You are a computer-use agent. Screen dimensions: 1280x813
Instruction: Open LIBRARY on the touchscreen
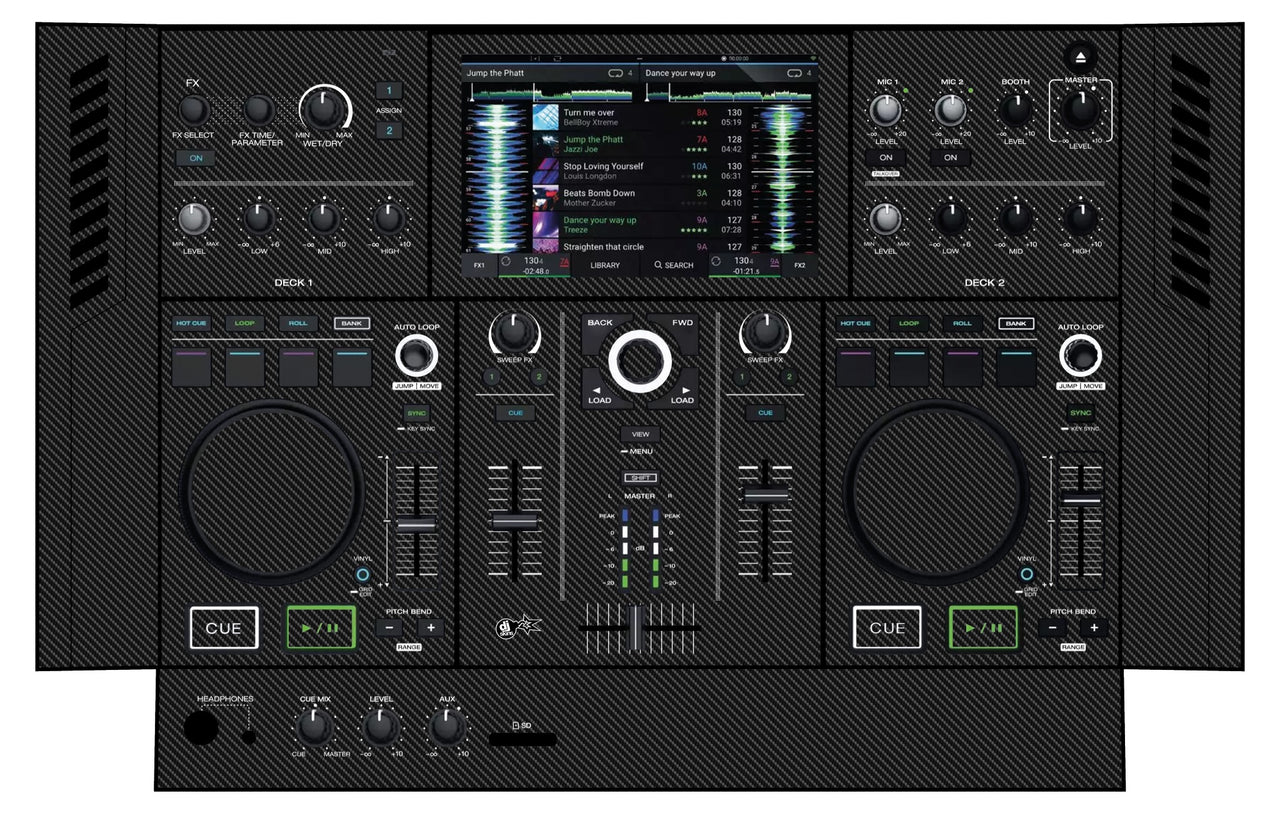pyautogui.click(x=605, y=265)
